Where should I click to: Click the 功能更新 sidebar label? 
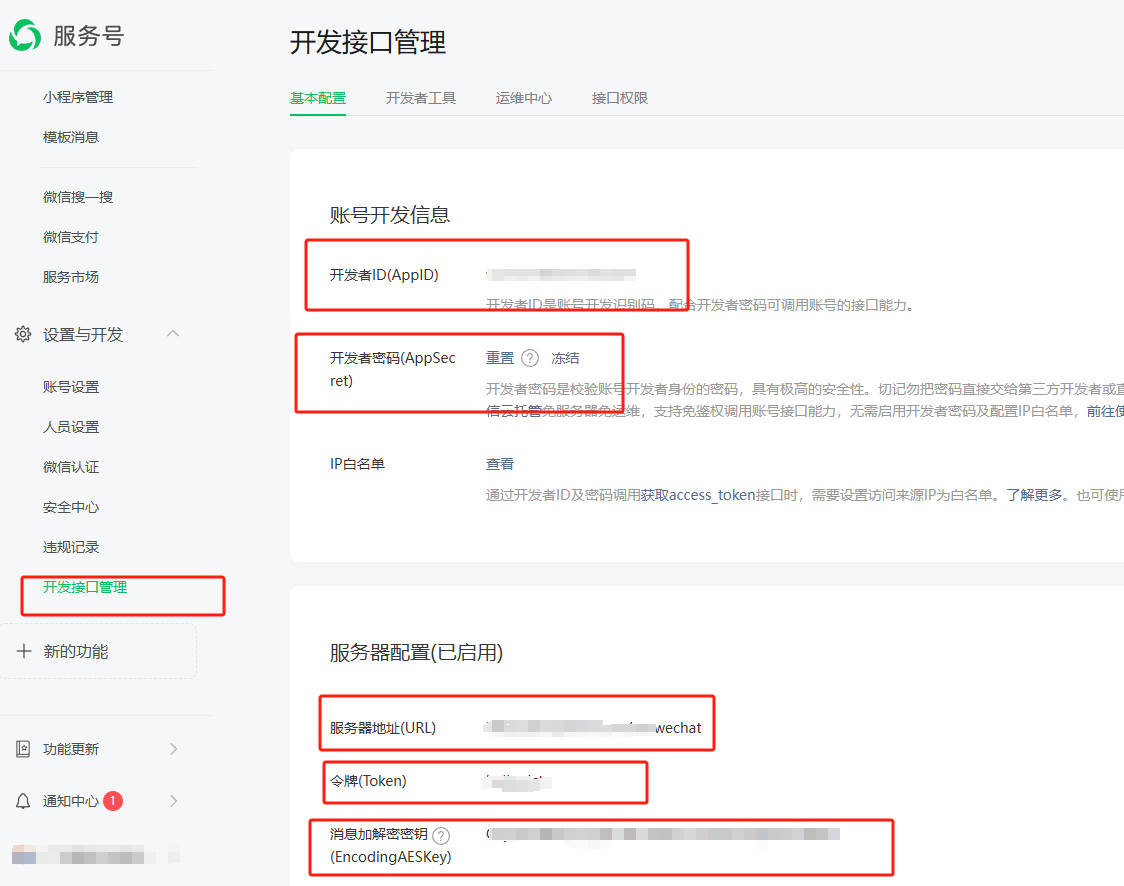70,749
